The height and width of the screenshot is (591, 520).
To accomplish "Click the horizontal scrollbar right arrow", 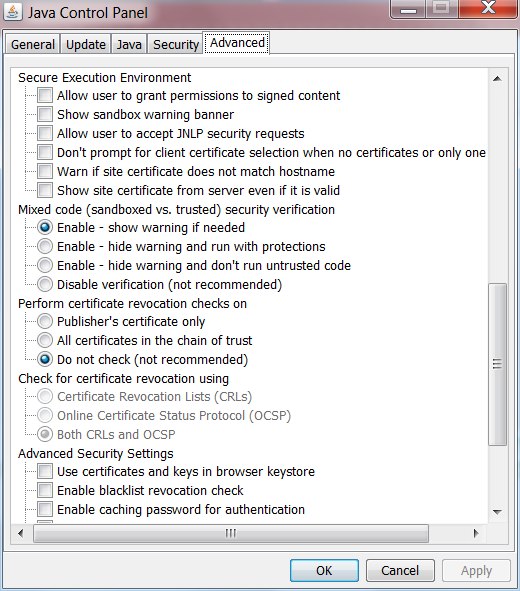I will click(476, 533).
